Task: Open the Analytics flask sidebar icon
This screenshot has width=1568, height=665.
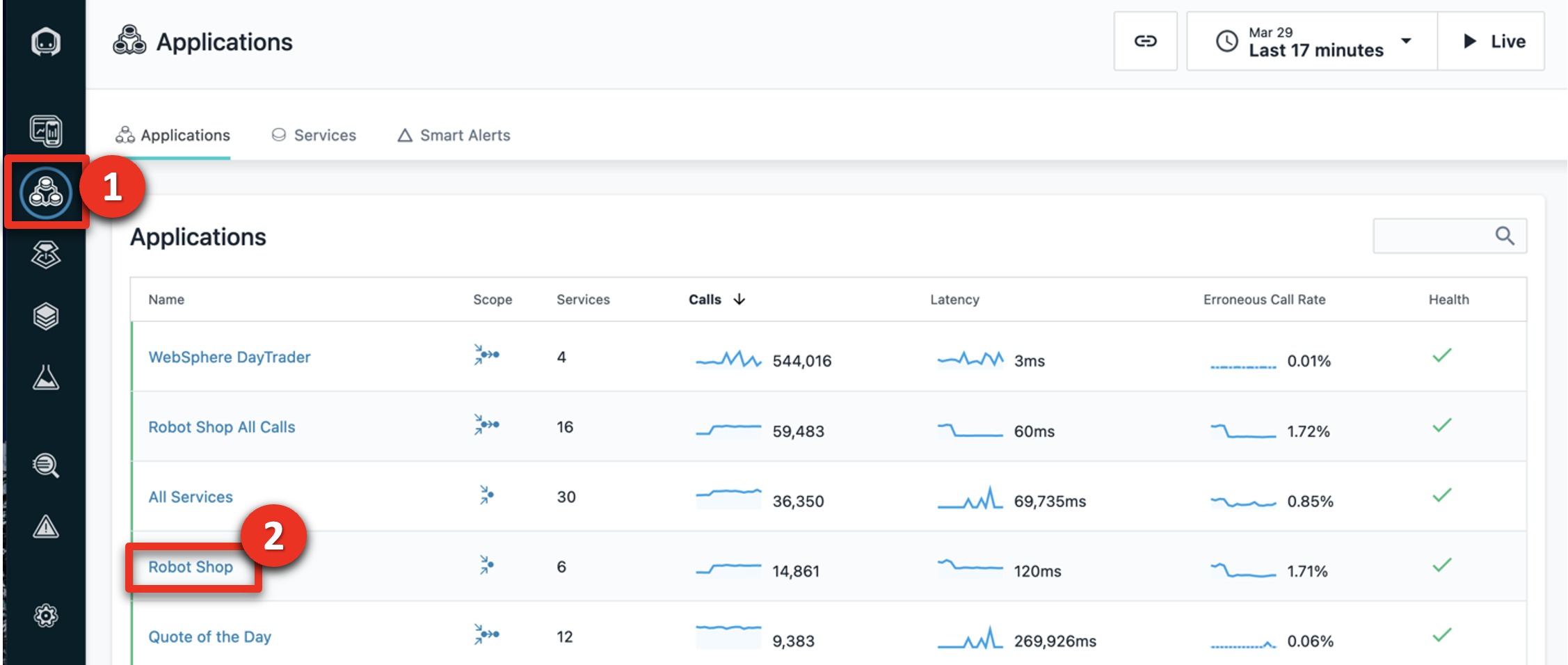Action: point(46,378)
